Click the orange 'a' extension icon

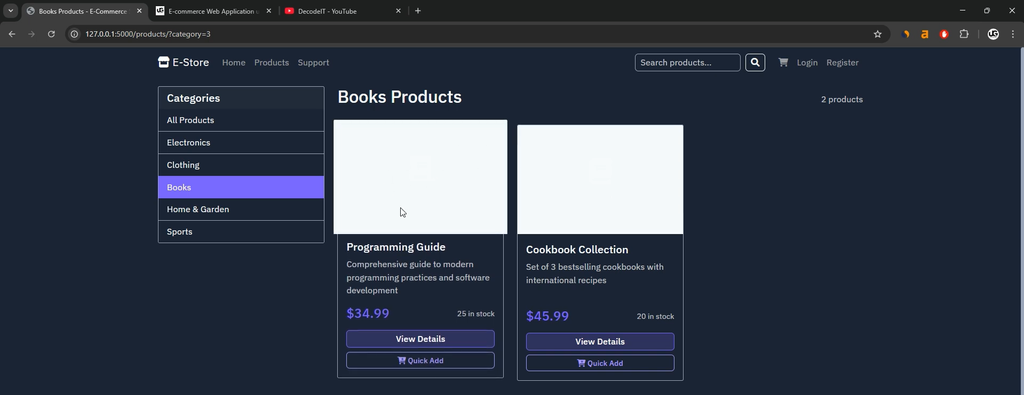click(x=925, y=34)
